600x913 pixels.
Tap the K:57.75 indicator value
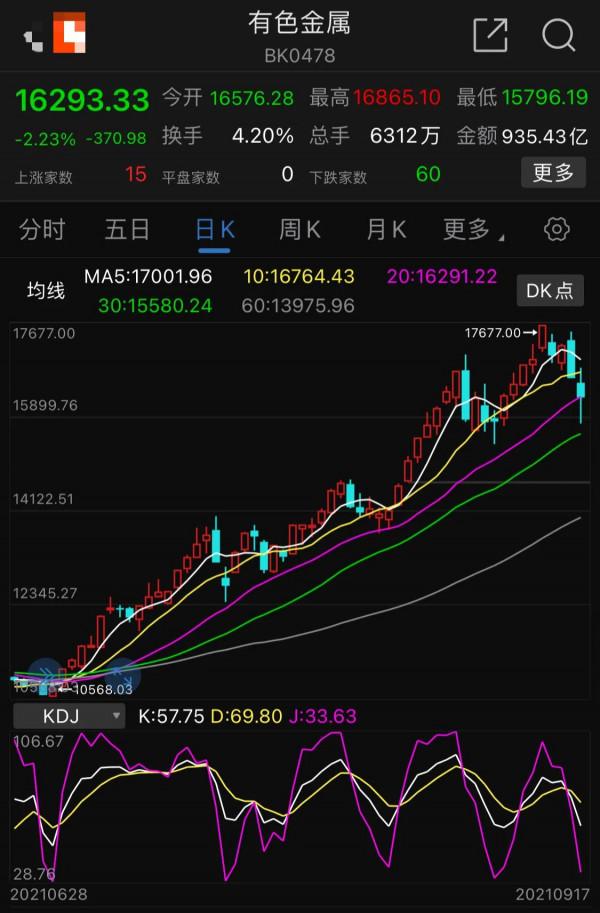(171, 716)
